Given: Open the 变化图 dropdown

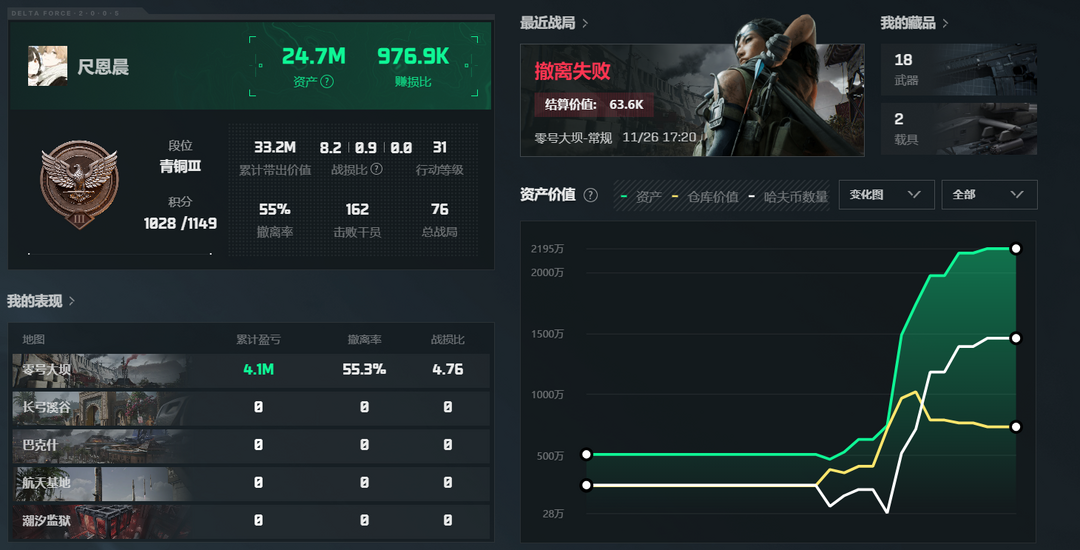Looking at the screenshot, I should click(x=885, y=195).
